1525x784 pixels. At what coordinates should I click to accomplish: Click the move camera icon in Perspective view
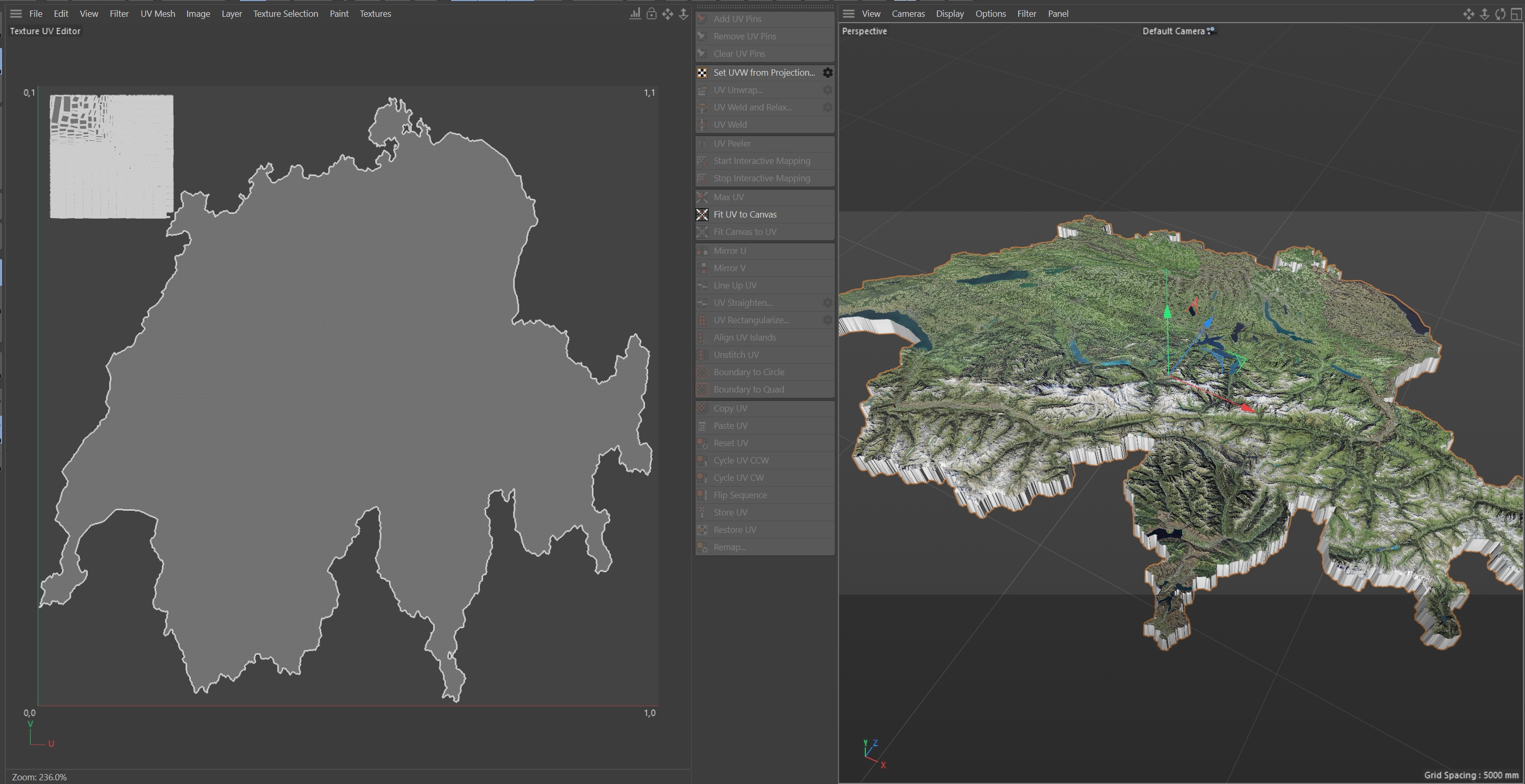(x=1468, y=14)
